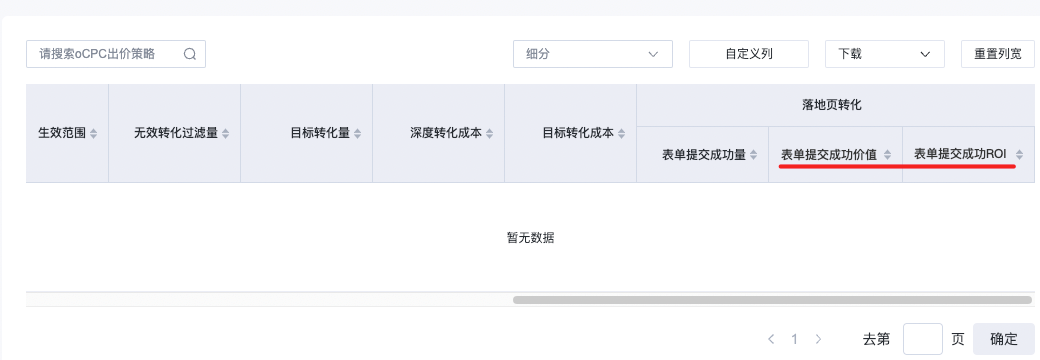
Task: Sort by 目标转化成本 column arrows
Action: pyautogui.click(x=621, y=134)
